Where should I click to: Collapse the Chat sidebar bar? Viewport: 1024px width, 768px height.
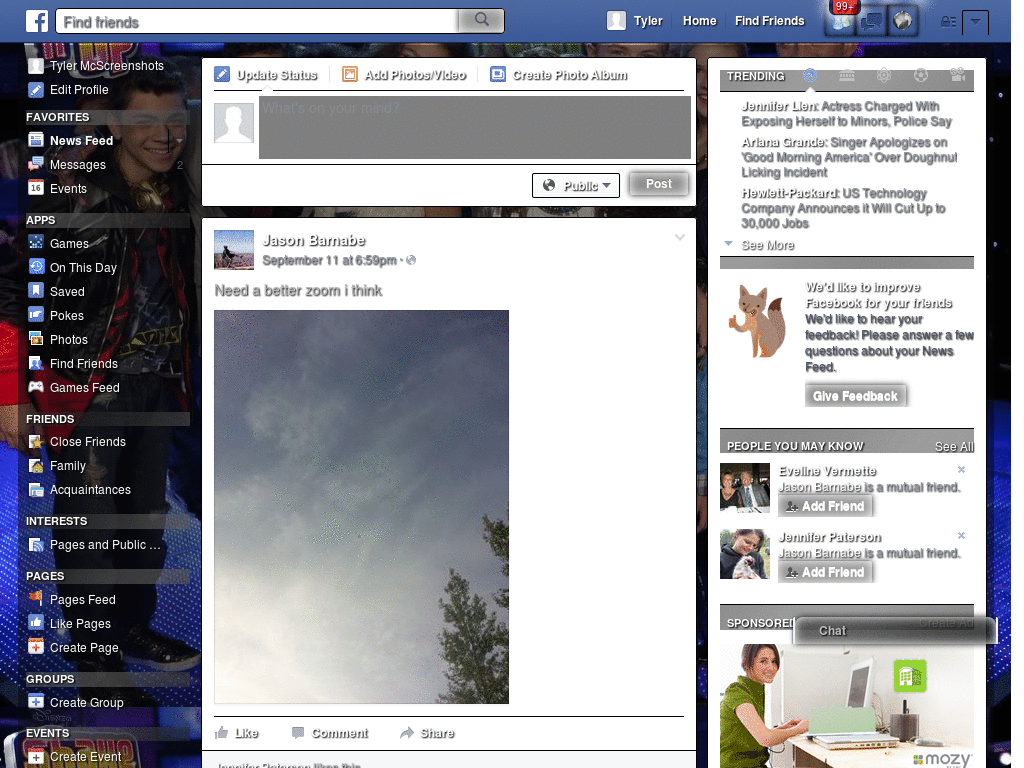(x=831, y=631)
